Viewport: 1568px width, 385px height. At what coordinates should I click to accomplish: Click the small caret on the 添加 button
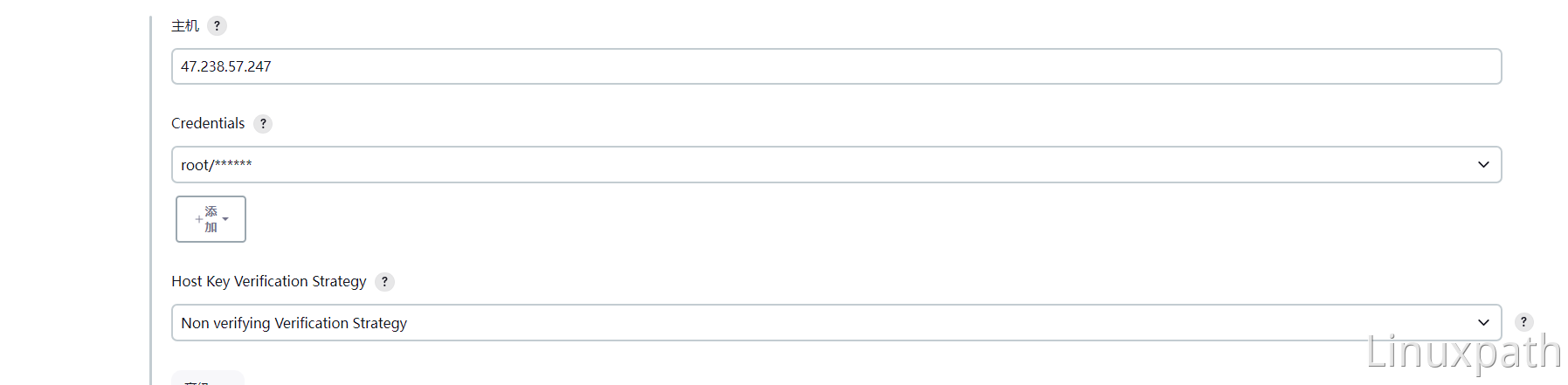(x=225, y=219)
